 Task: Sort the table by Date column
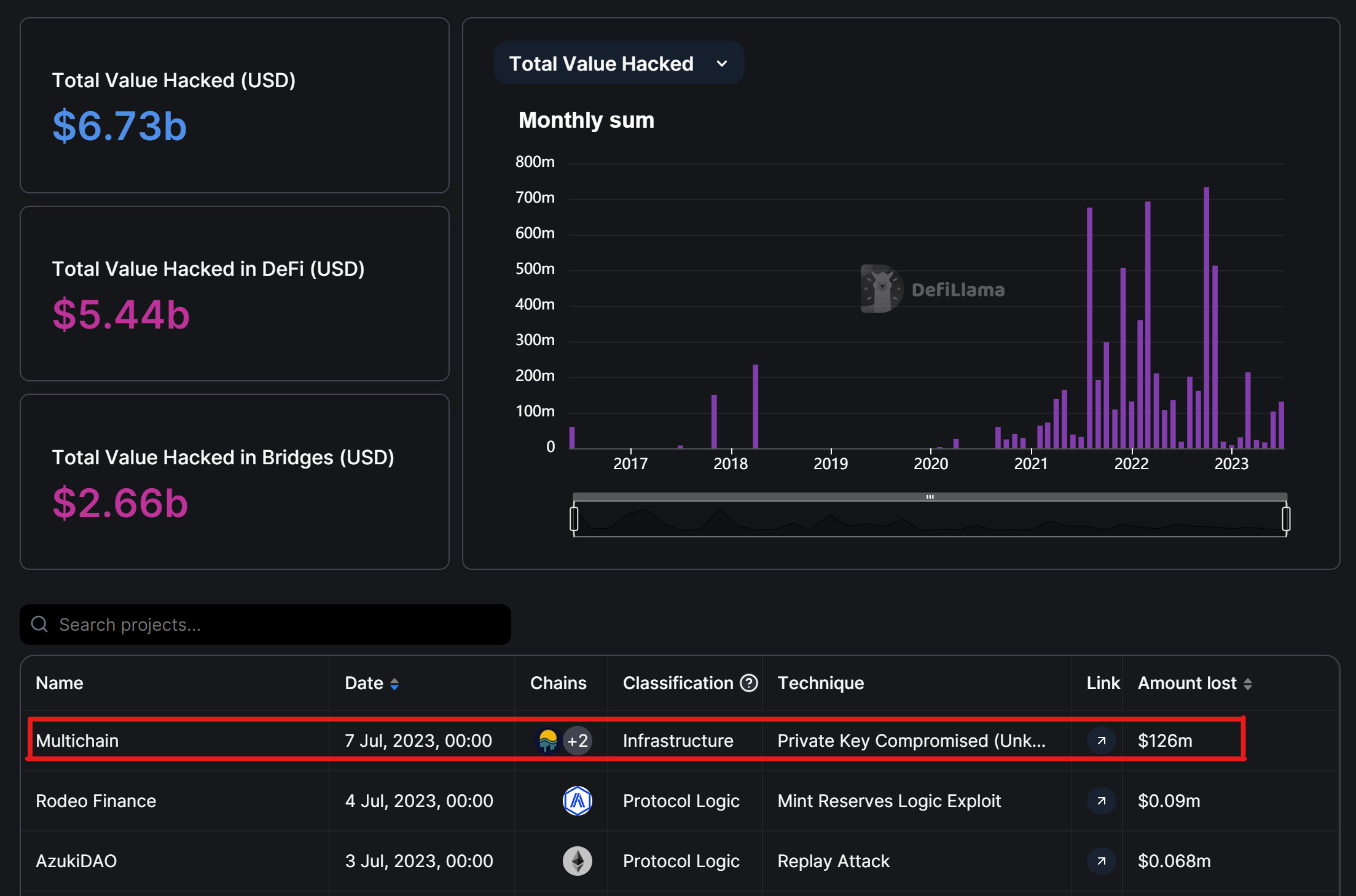394,684
